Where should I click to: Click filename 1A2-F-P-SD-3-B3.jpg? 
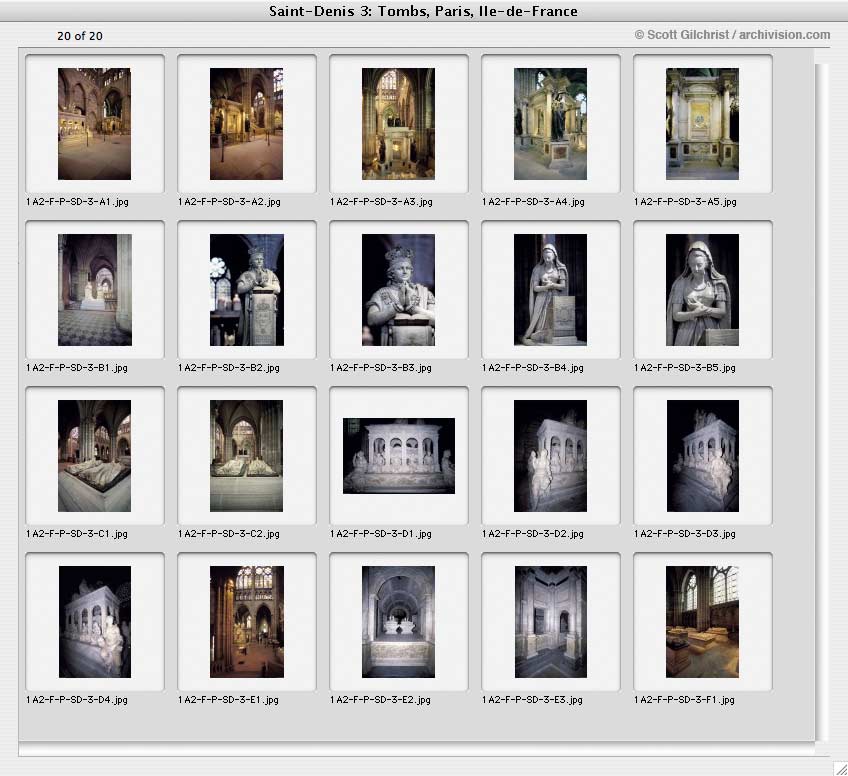(381, 368)
